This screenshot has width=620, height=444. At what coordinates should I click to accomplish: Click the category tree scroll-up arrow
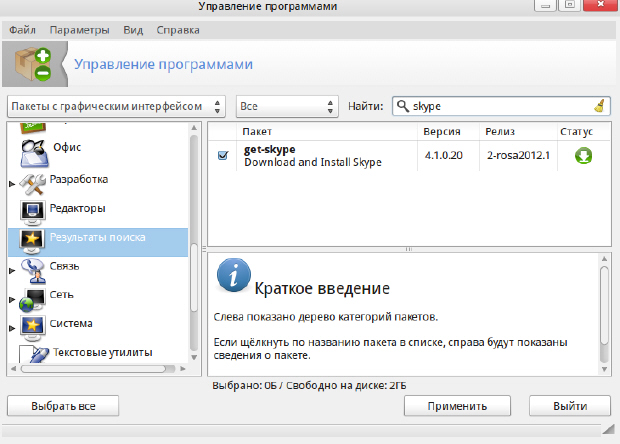194,128
